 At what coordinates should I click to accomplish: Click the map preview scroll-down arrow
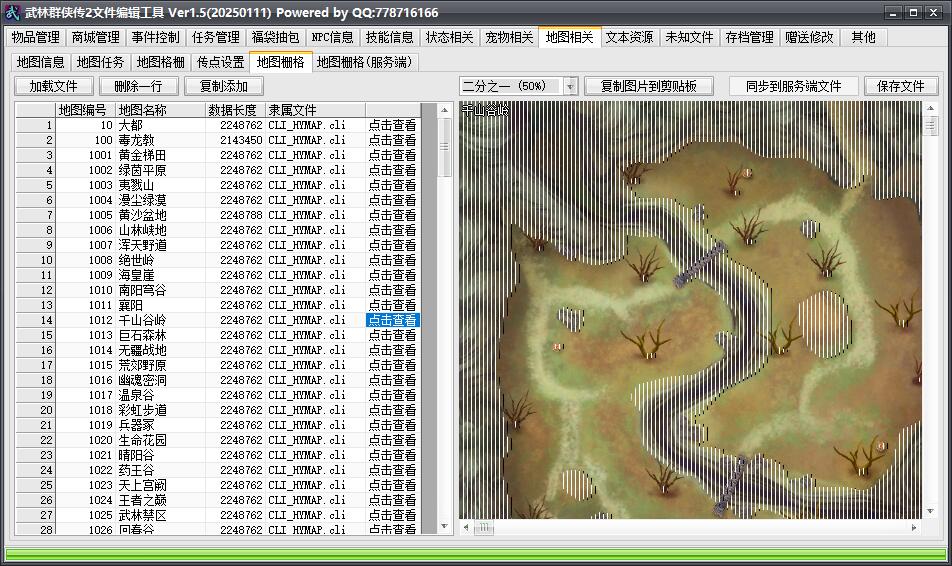pos(930,511)
